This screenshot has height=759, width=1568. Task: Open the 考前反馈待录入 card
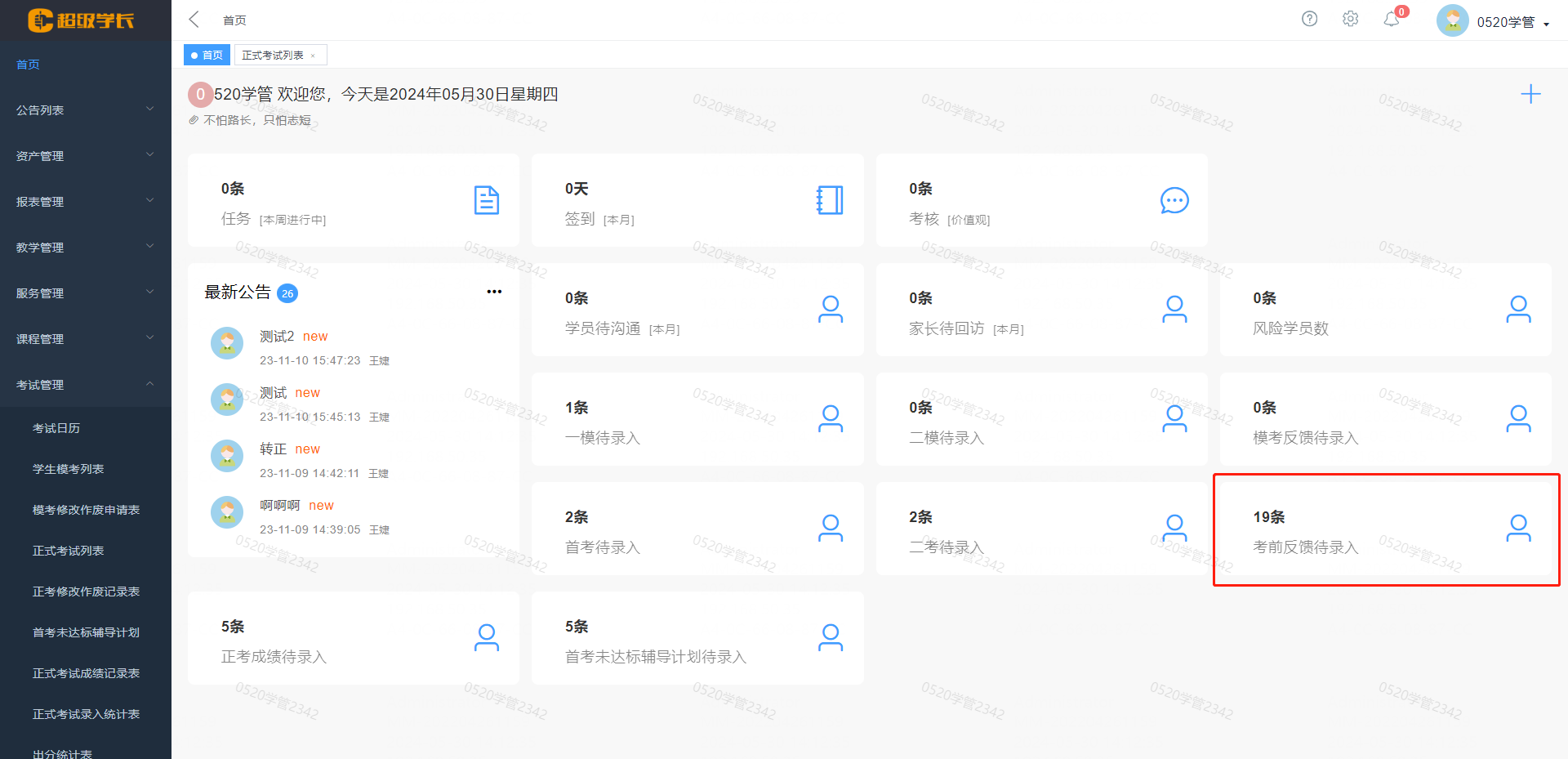[1385, 529]
